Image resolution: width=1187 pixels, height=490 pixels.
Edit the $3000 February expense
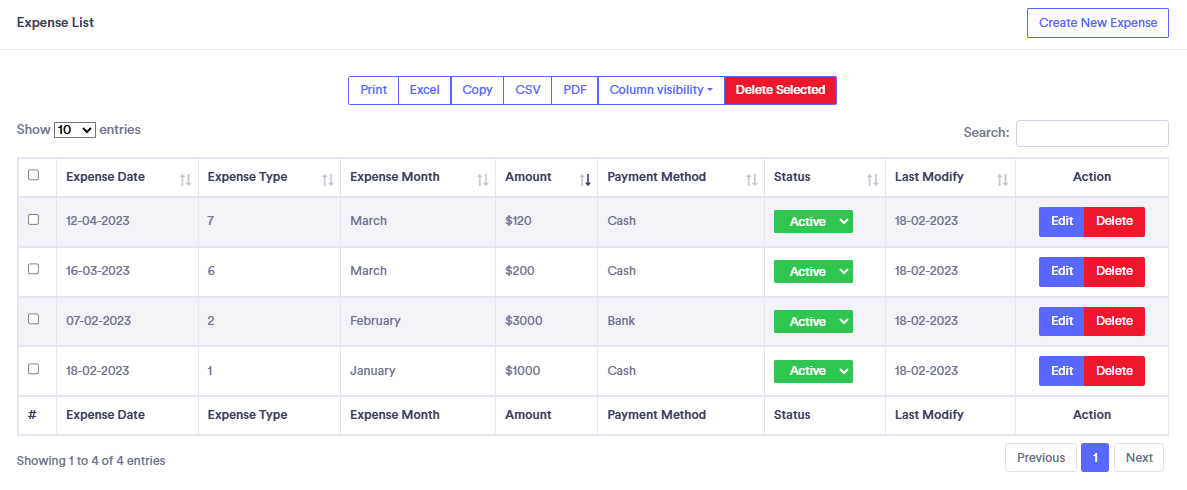1062,321
